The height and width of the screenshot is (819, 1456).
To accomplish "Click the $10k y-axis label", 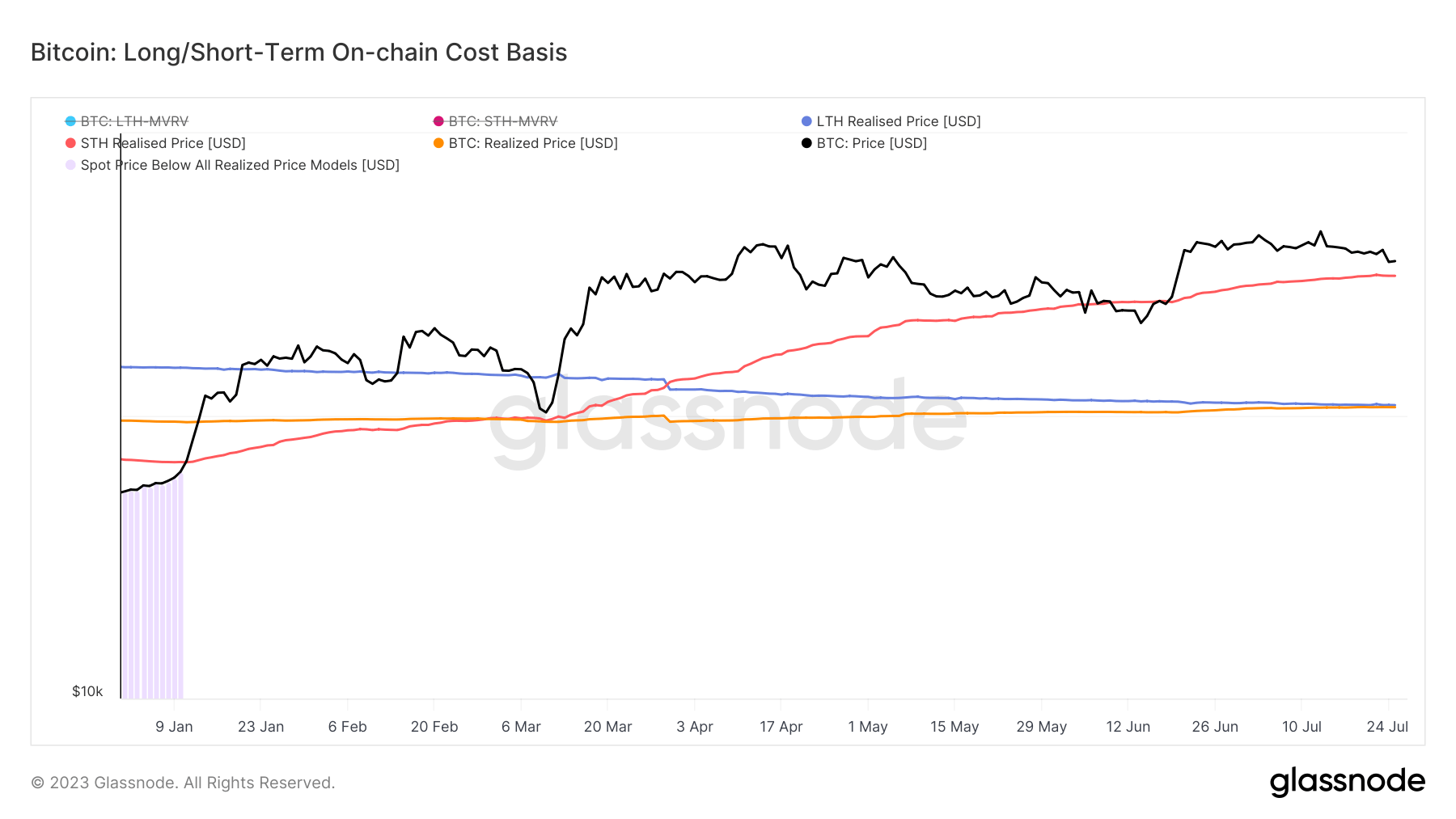I will click(x=87, y=691).
